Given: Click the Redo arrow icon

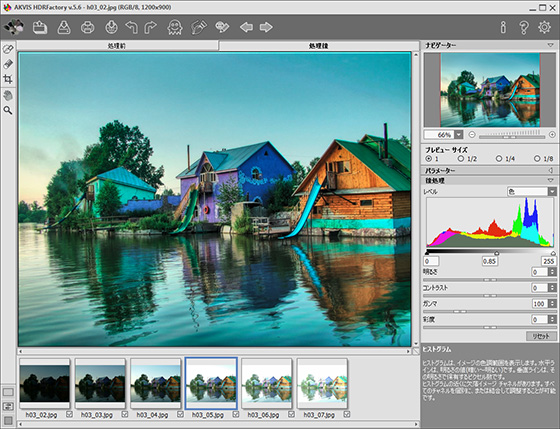Looking at the screenshot, I should 150,27.
